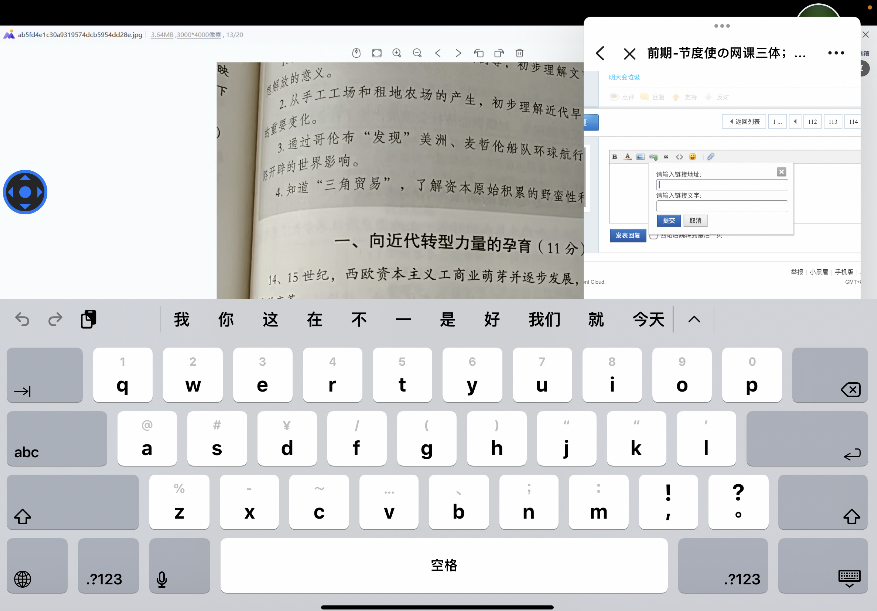Zoom out of the image

pyautogui.click(x=417, y=53)
